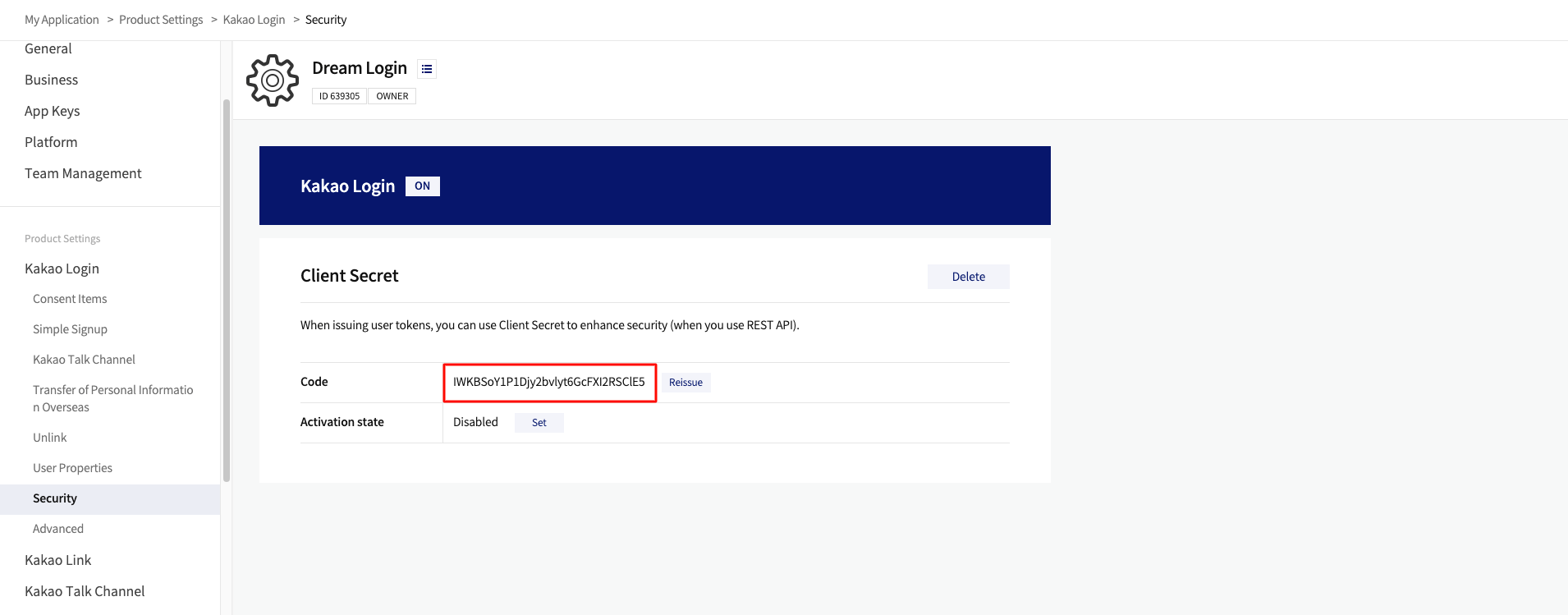Viewport: 1568px width, 615px height.
Task: Go to the Platform page
Action: [51, 142]
